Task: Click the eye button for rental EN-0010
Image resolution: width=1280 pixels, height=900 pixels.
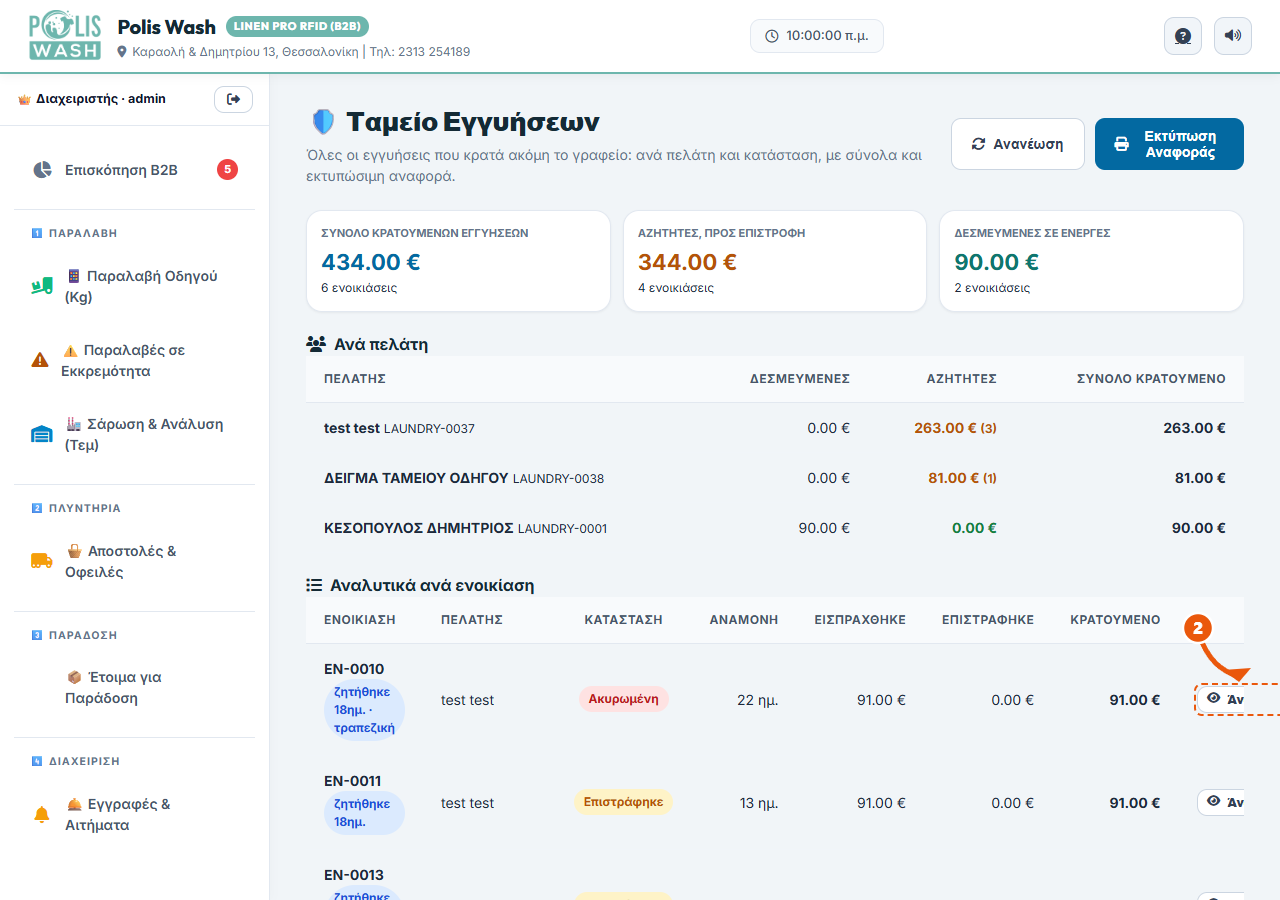Action: [x=1221, y=699]
